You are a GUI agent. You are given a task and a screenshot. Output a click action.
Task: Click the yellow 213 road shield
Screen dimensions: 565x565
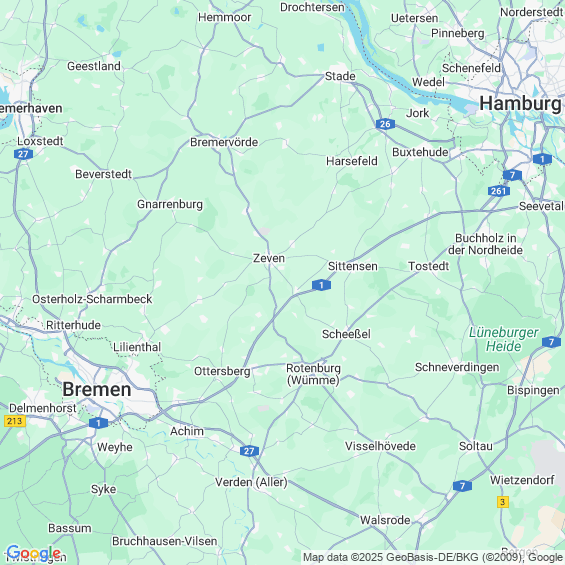(15, 421)
